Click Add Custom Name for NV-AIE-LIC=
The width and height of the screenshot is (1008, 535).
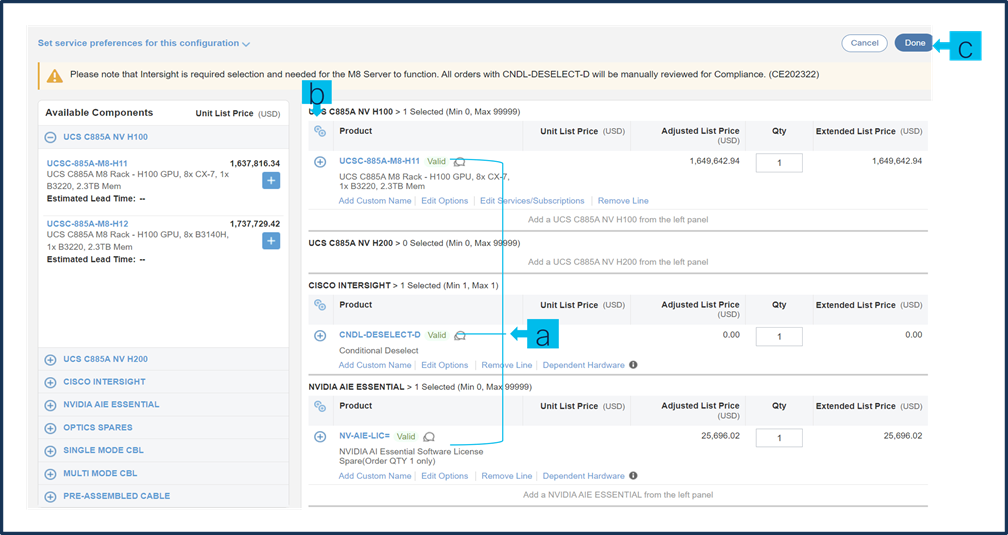pyautogui.click(x=375, y=476)
